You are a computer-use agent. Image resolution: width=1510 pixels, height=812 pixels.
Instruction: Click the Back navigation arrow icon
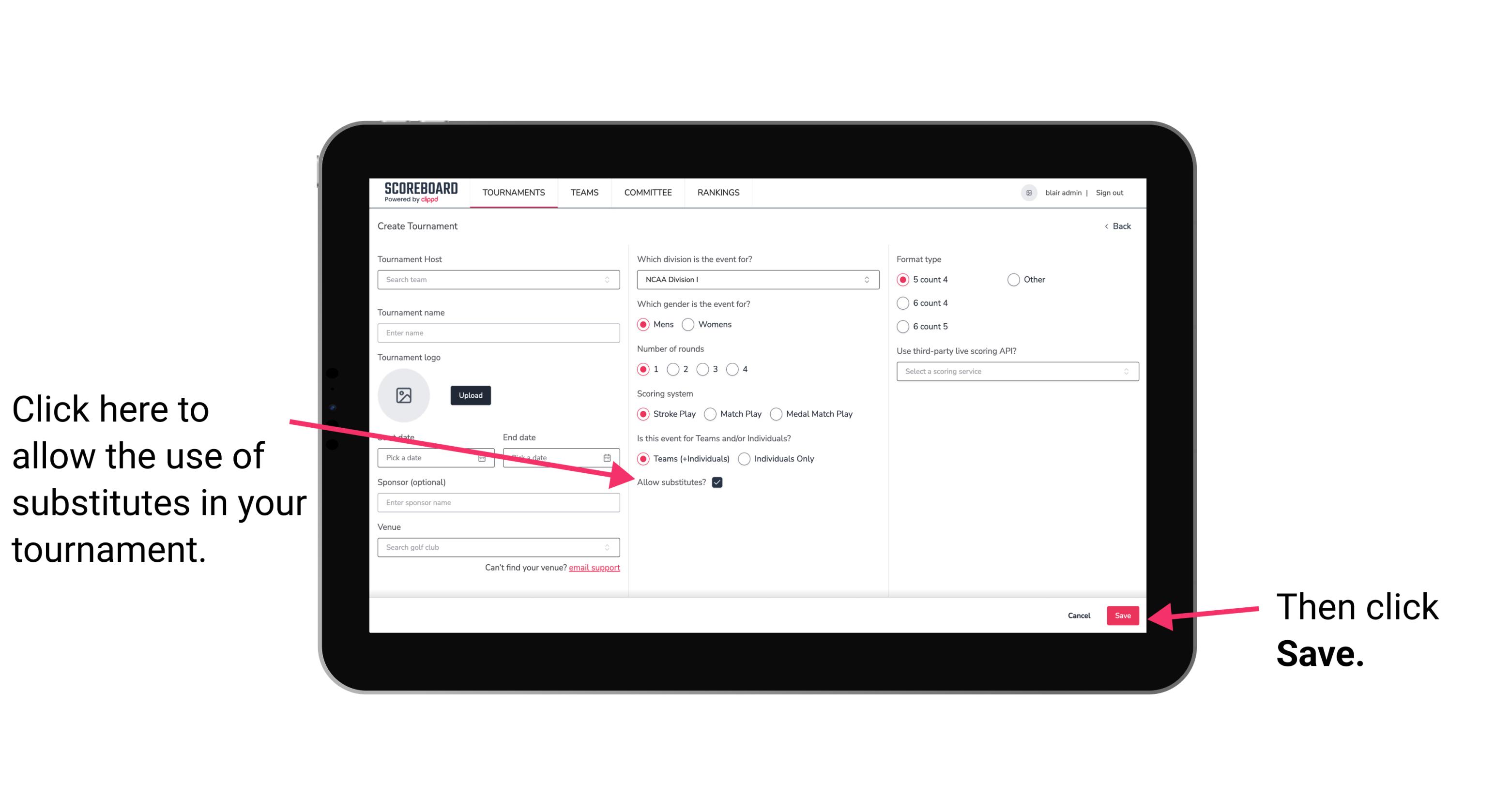click(x=1106, y=226)
